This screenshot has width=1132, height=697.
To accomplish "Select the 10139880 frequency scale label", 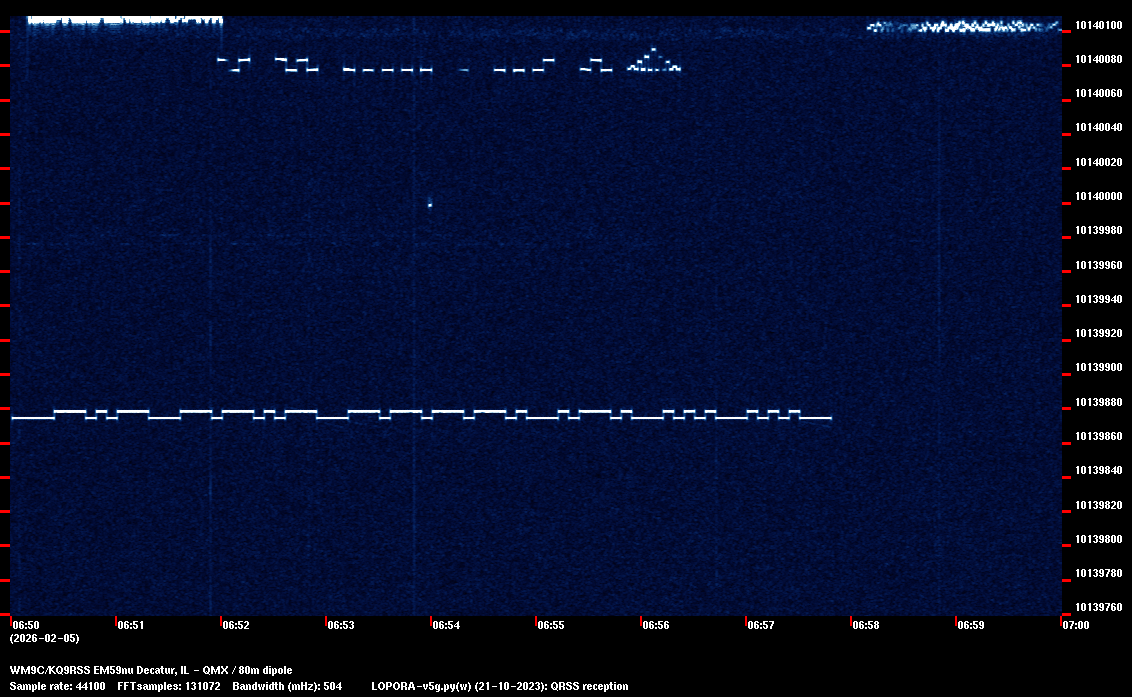I will click(1099, 402).
